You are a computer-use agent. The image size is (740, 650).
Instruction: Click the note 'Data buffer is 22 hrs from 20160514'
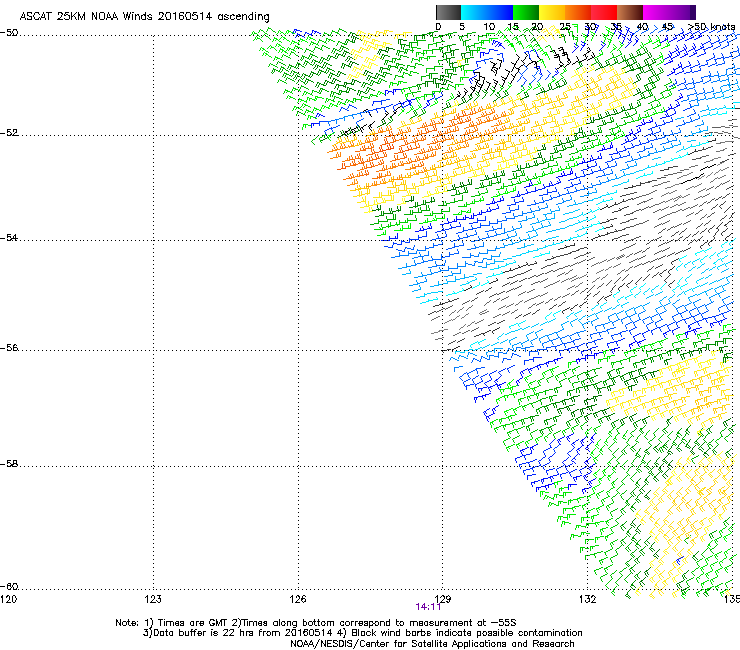pyautogui.click(x=243, y=633)
